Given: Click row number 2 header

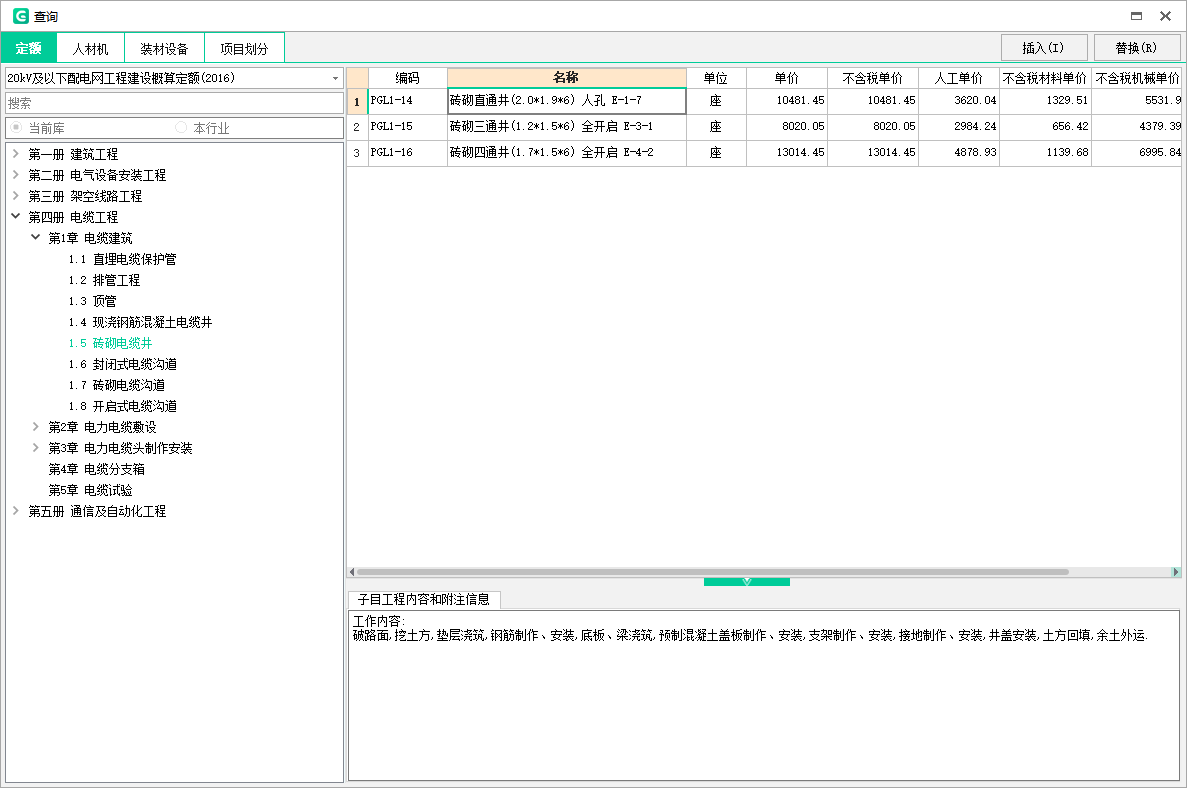Looking at the screenshot, I should [x=357, y=126].
